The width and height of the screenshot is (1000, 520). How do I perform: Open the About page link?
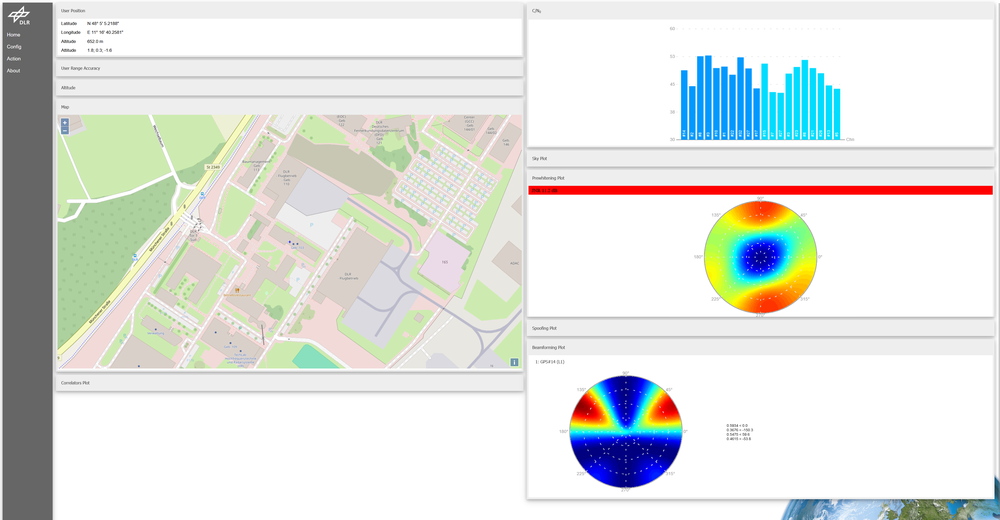[x=13, y=71]
